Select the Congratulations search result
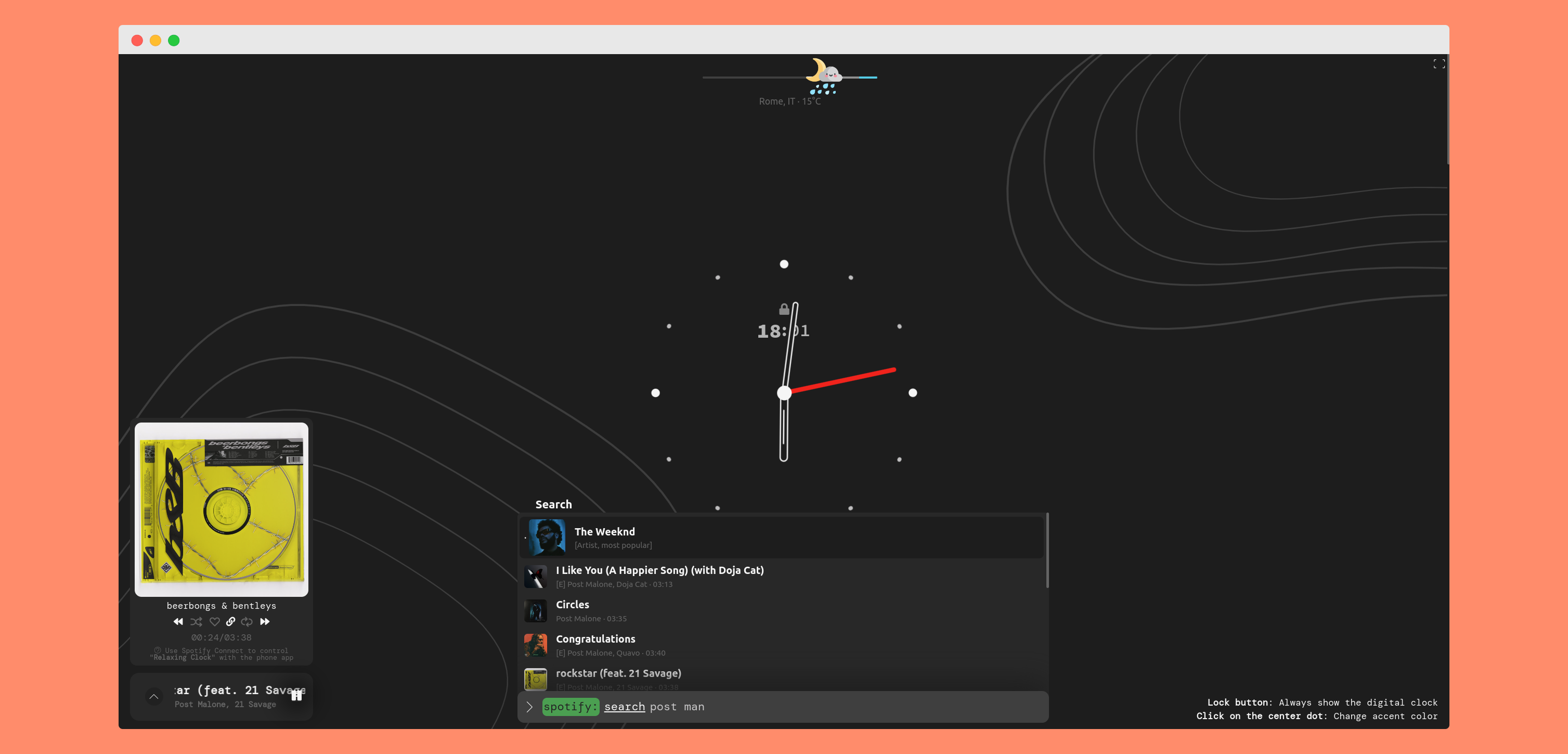 click(x=782, y=645)
